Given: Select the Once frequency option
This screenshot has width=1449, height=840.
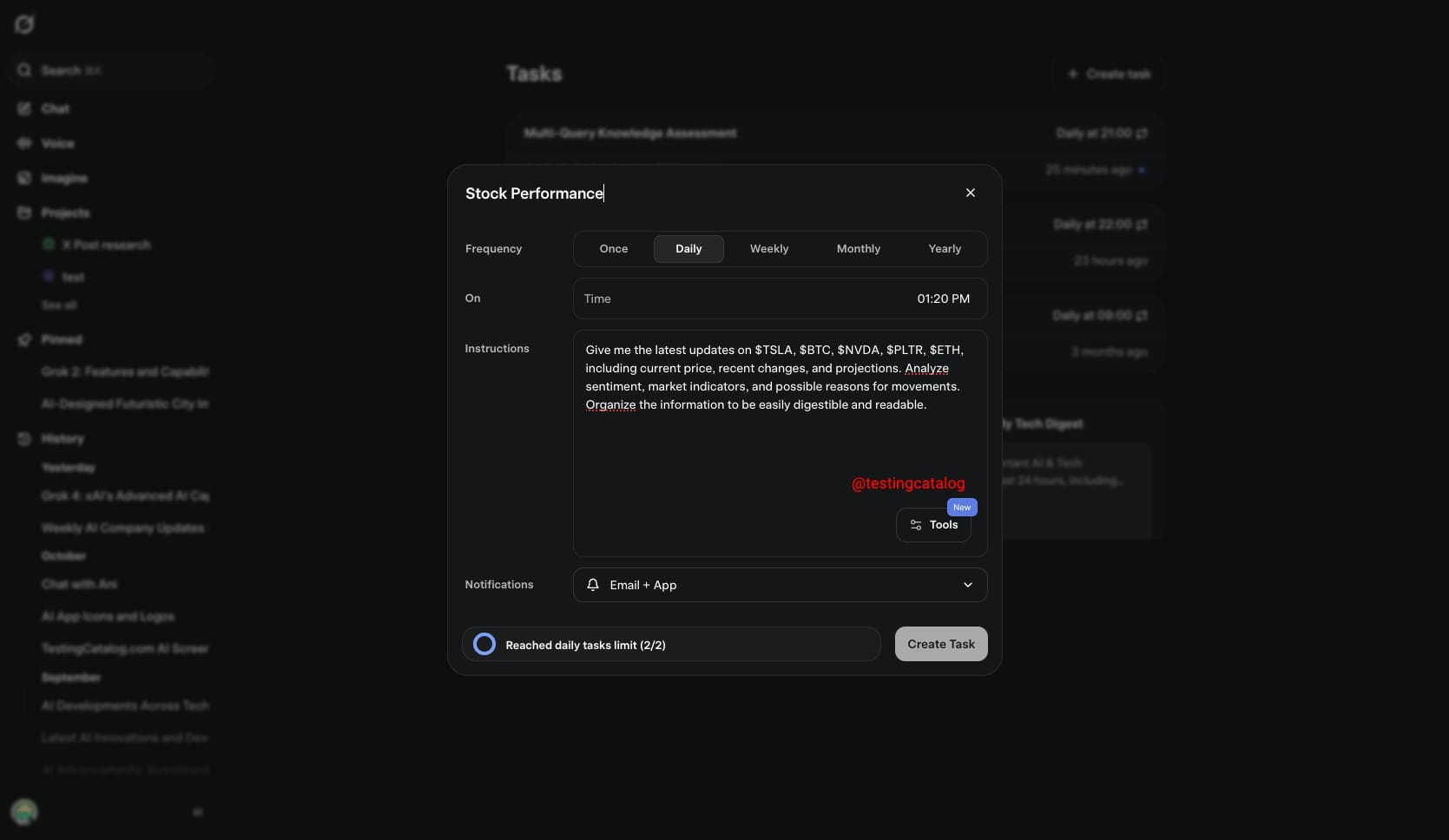Looking at the screenshot, I should (x=613, y=249).
